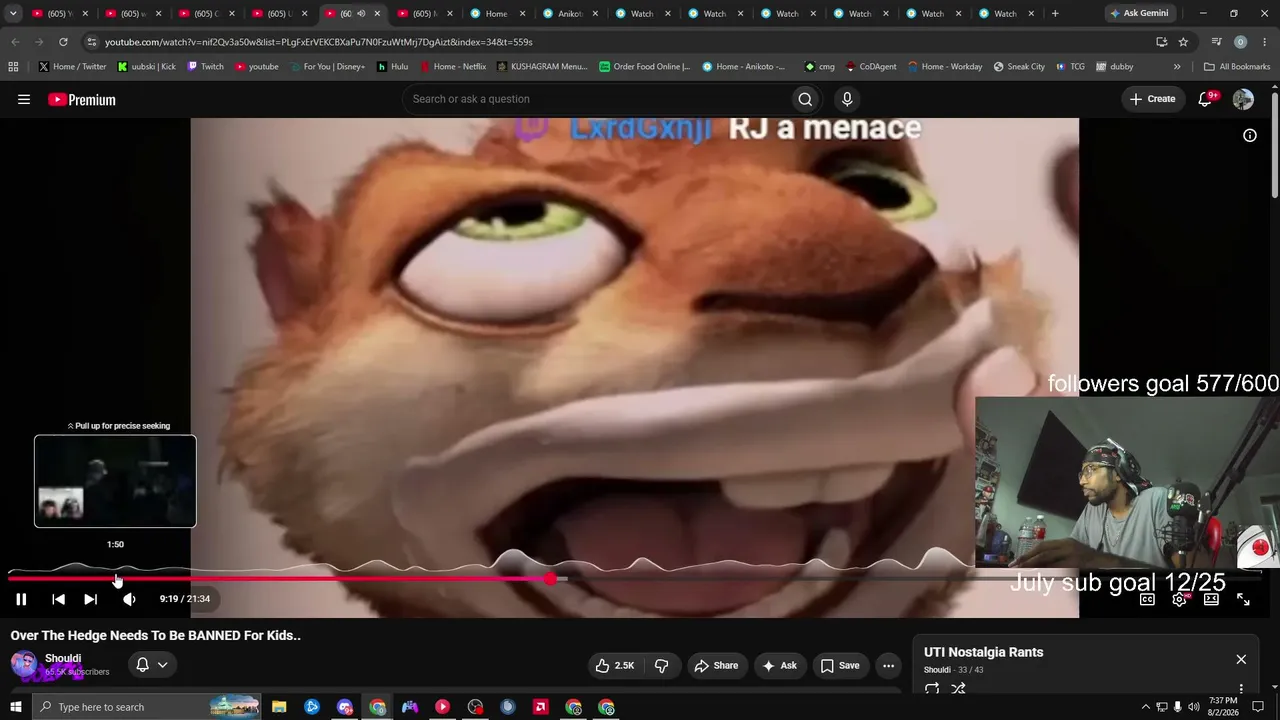The width and height of the screenshot is (1280, 720).
Task: Open the Windows Start menu
Action: (15, 707)
